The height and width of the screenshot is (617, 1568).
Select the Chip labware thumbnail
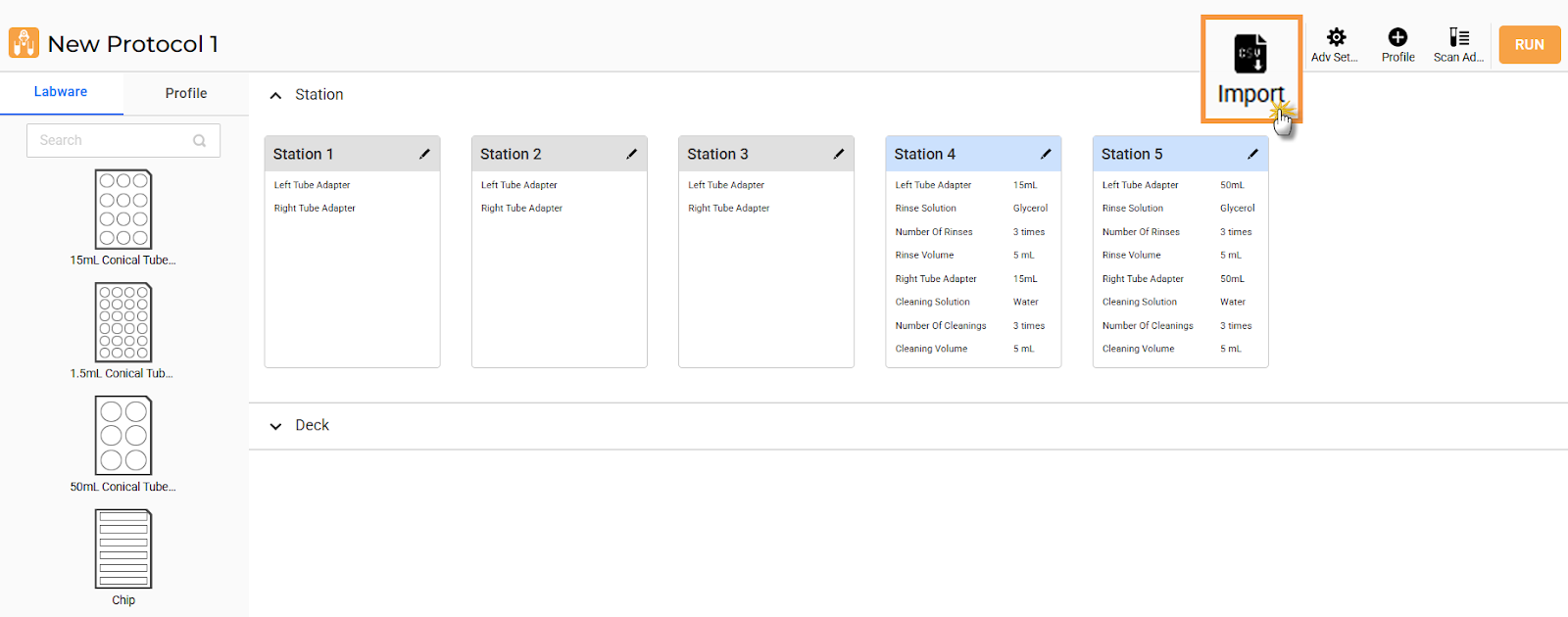[x=123, y=548]
